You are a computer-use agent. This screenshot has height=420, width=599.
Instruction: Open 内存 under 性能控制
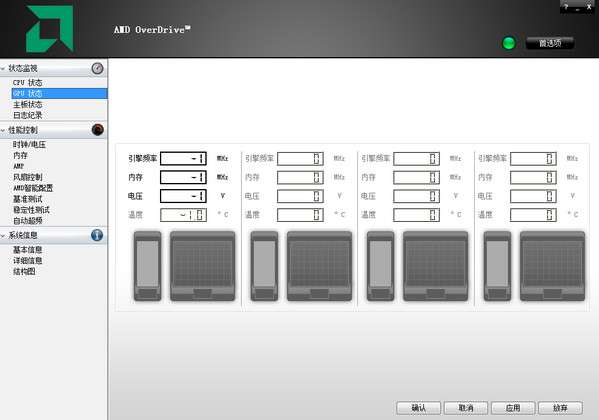(20, 156)
